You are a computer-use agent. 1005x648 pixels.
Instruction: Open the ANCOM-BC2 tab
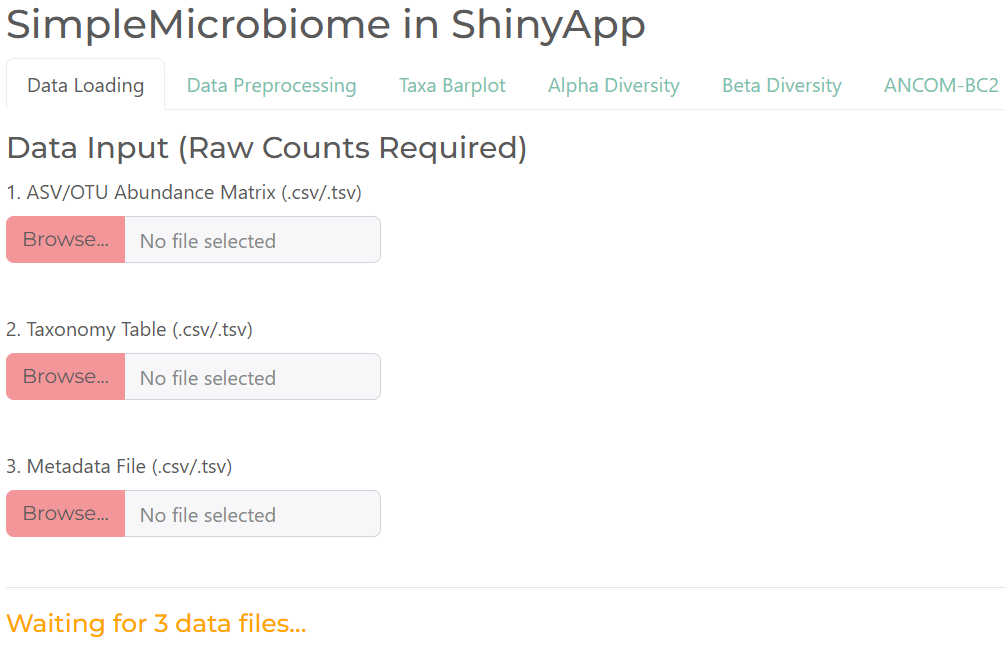[940, 85]
